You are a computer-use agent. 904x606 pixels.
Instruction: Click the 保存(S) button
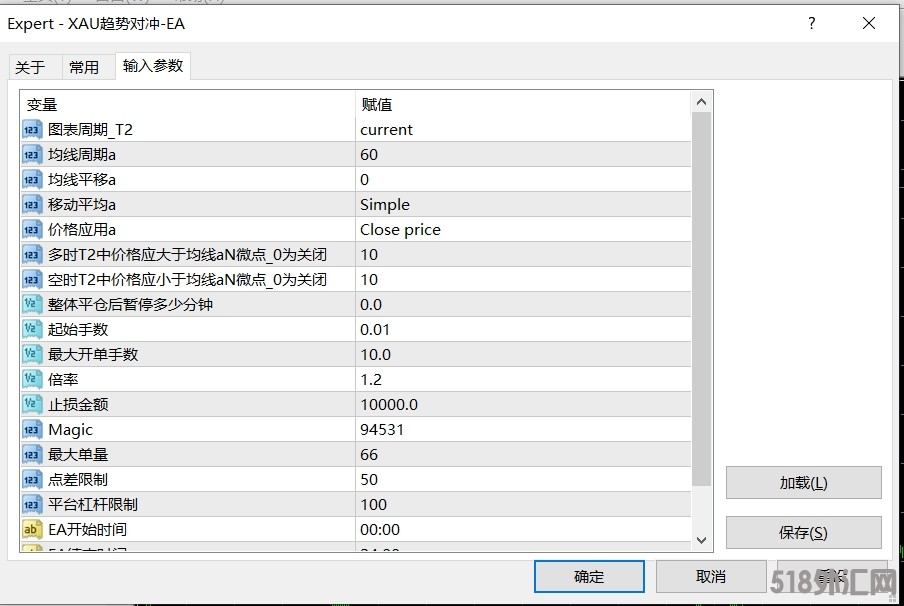click(x=803, y=533)
